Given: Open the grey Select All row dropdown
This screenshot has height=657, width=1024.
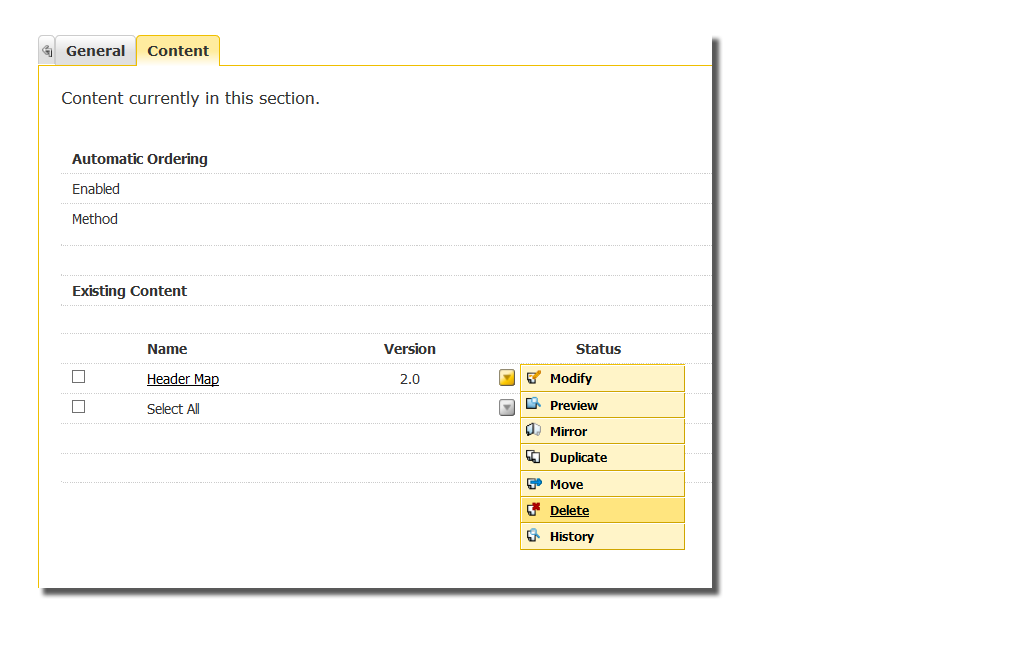Looking at the screenshot, I should pyautogui.click(x=507, y=407).
